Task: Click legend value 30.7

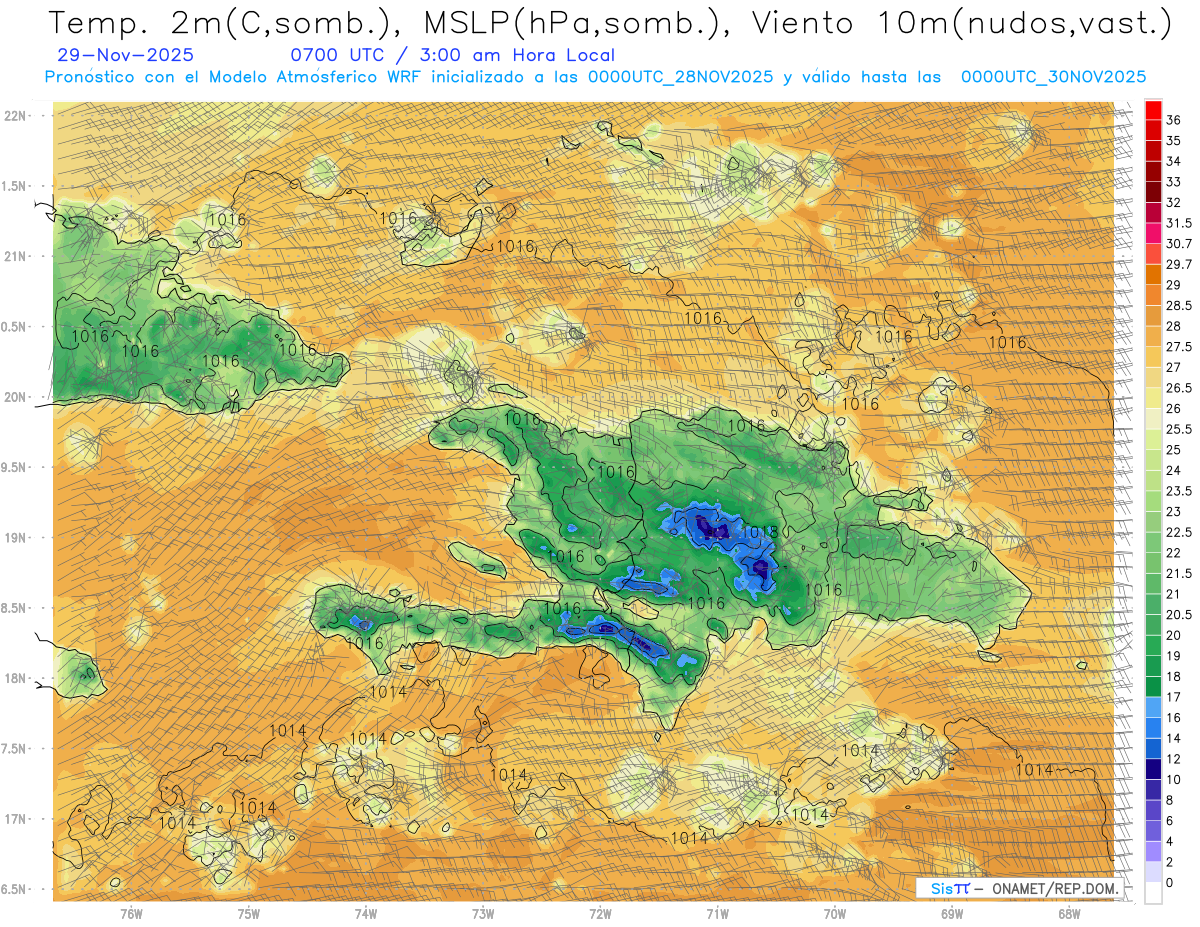Action: coord(1179,244)
